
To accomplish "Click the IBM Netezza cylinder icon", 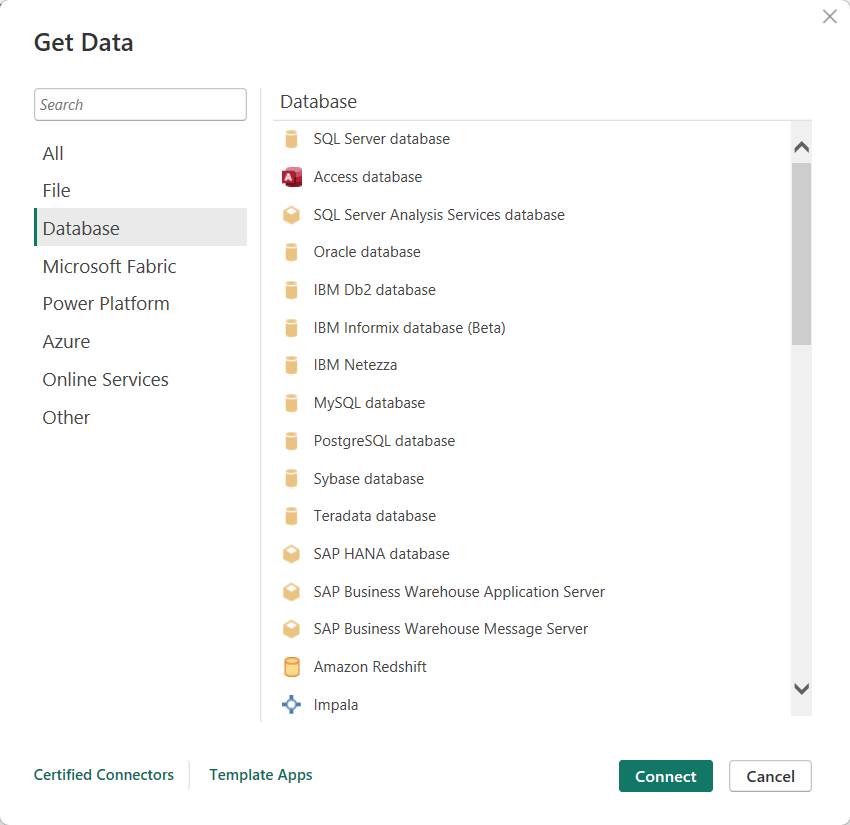I will 291,365.
